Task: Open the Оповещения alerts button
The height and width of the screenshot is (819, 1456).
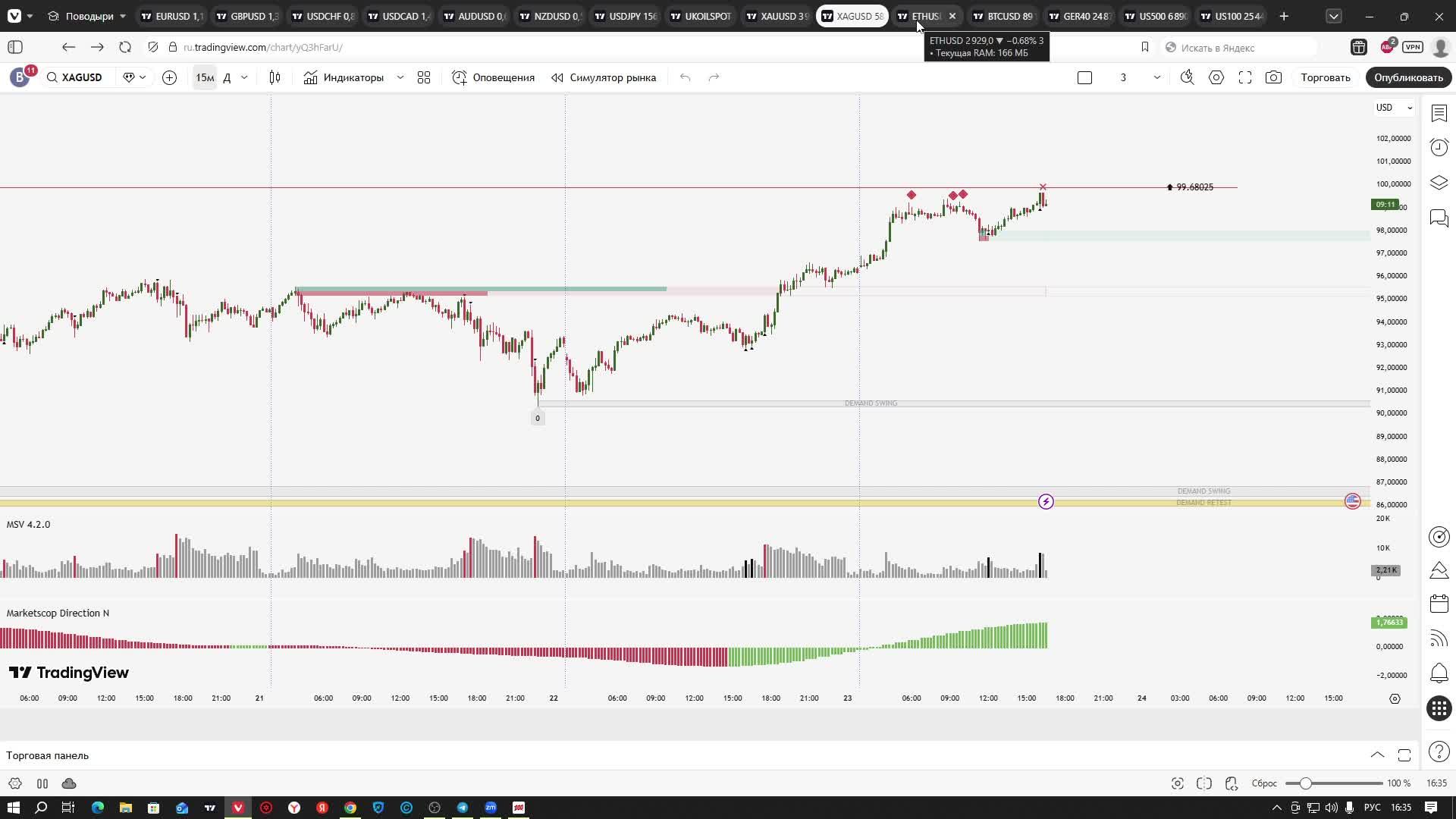Action: (x=494, y=77)
